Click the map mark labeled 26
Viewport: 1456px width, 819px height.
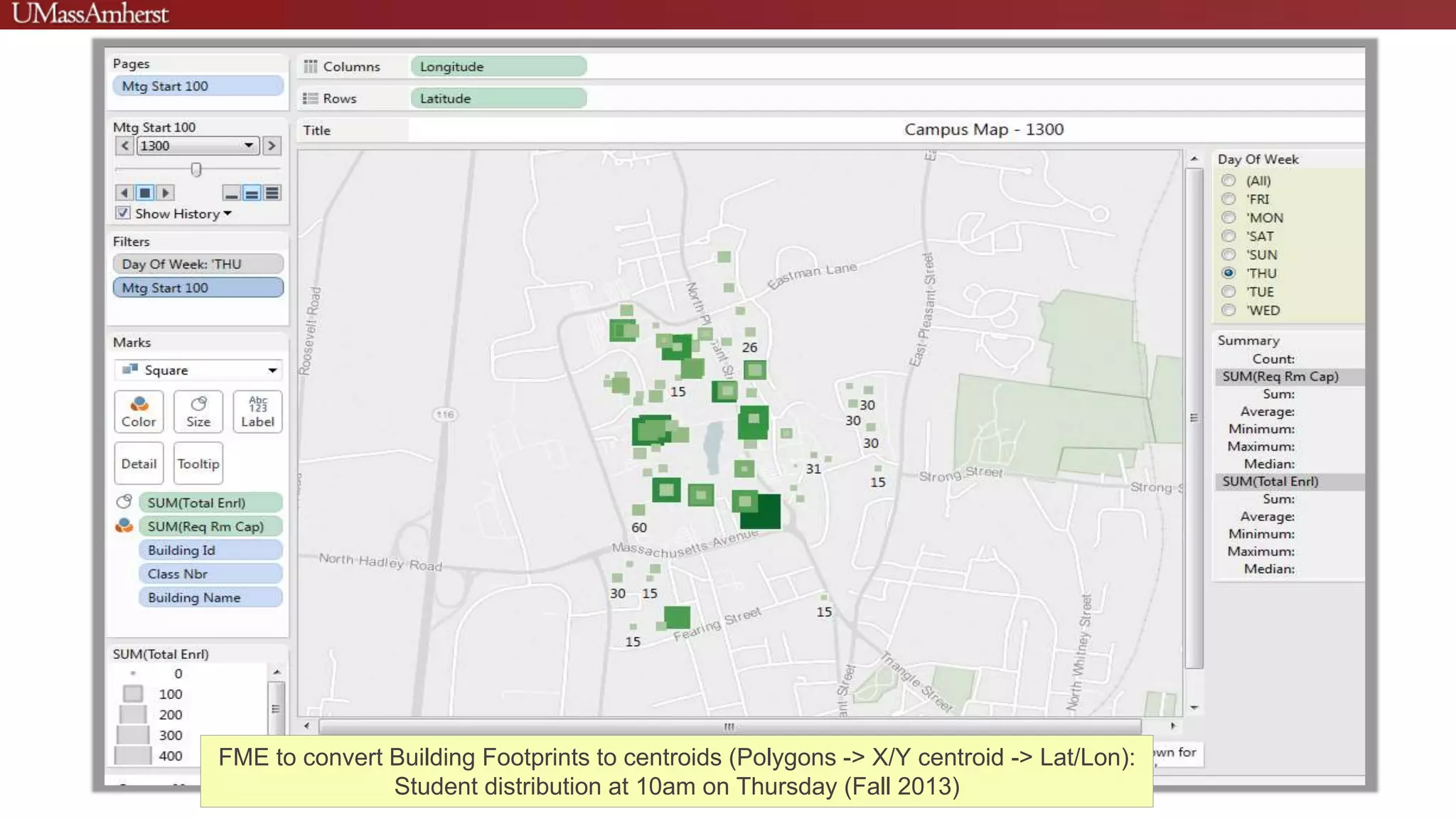(x=750, y=332)
